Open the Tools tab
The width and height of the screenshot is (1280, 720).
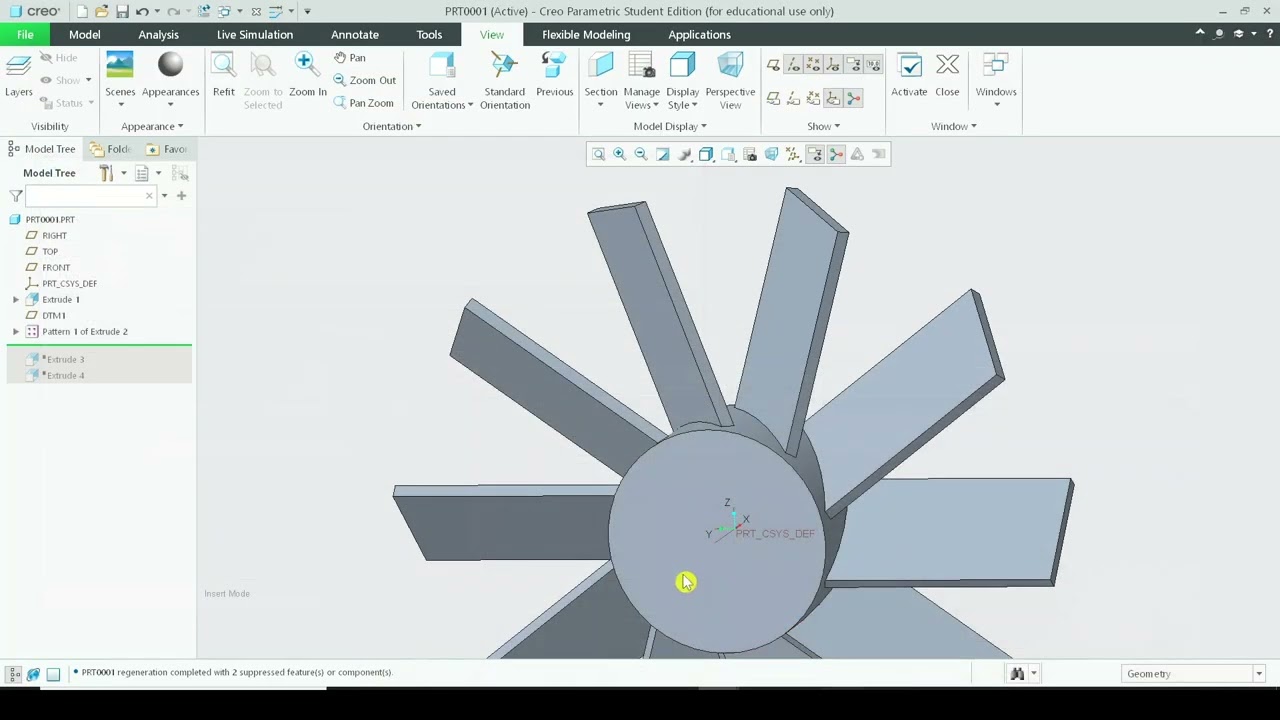[429, 35]
